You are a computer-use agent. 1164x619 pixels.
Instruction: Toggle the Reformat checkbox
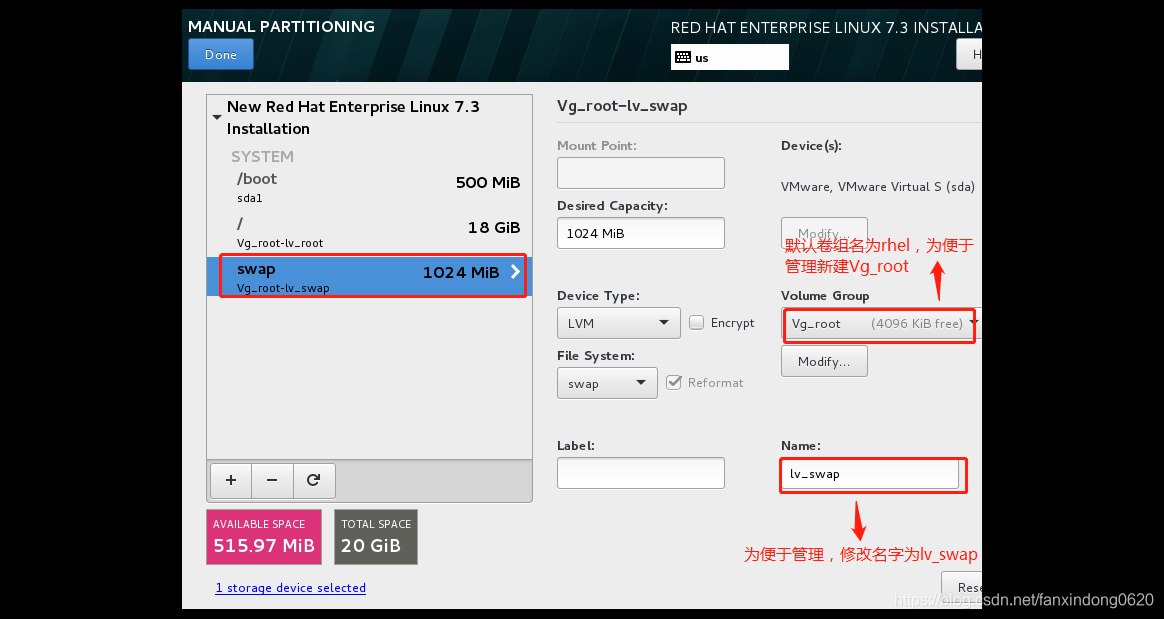coord(674,382)
